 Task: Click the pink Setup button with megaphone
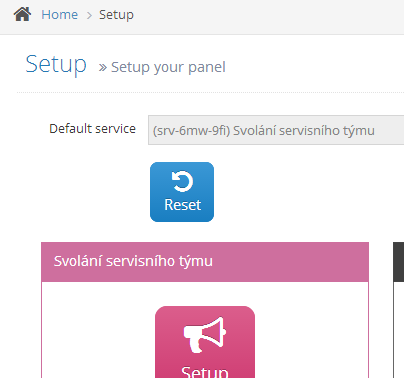205,342
